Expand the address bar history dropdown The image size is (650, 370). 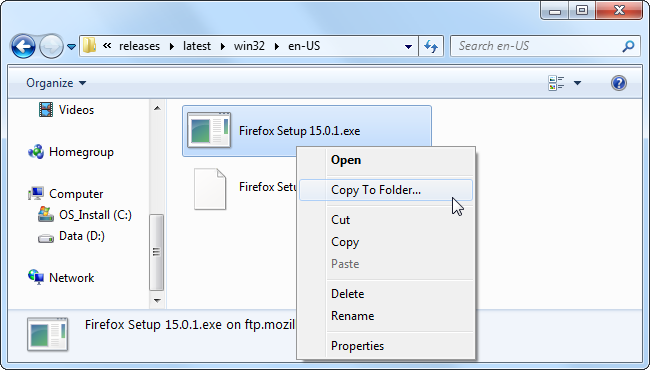coord(408,46)
